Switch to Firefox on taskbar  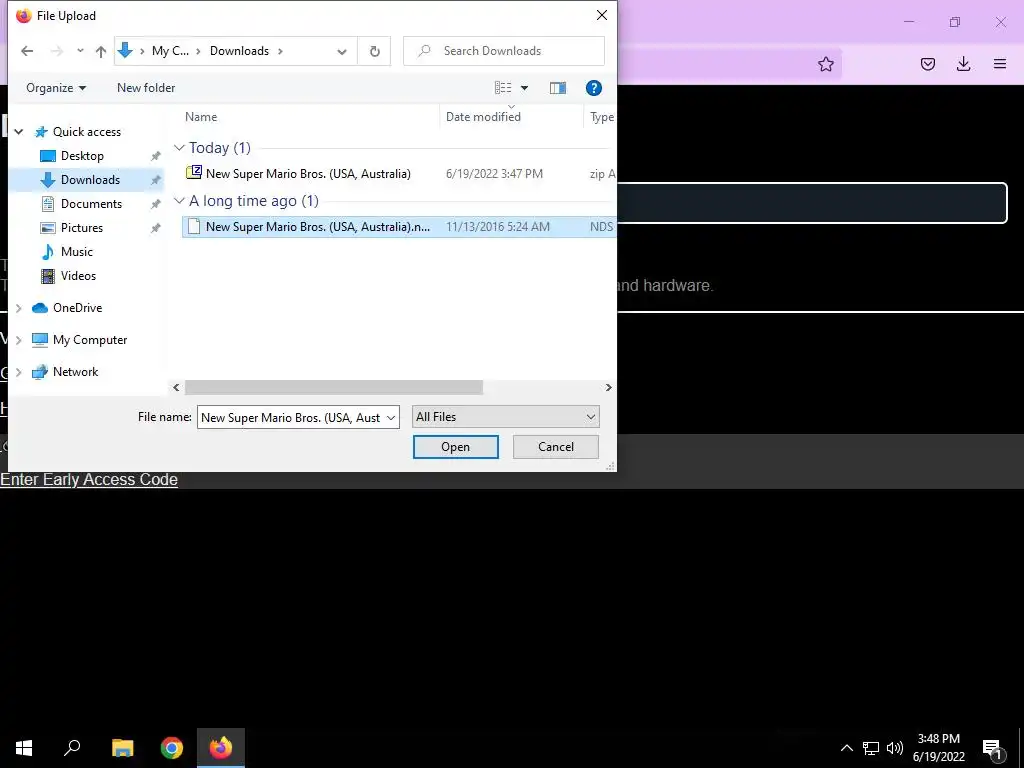pyautogui.click(x=221, y=748)
